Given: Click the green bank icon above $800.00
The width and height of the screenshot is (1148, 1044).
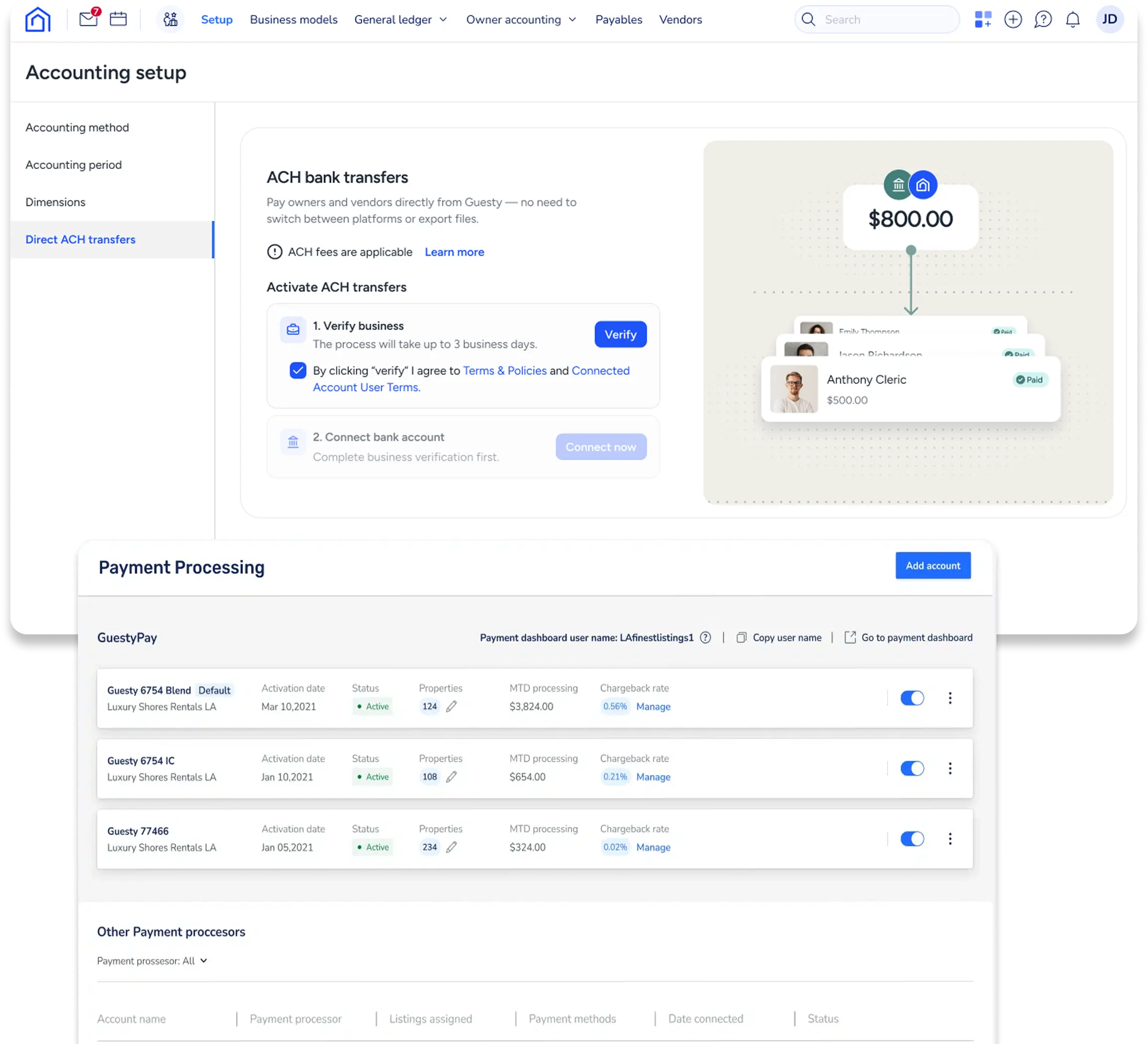Looking at the screenshot, I should (898, 184).
